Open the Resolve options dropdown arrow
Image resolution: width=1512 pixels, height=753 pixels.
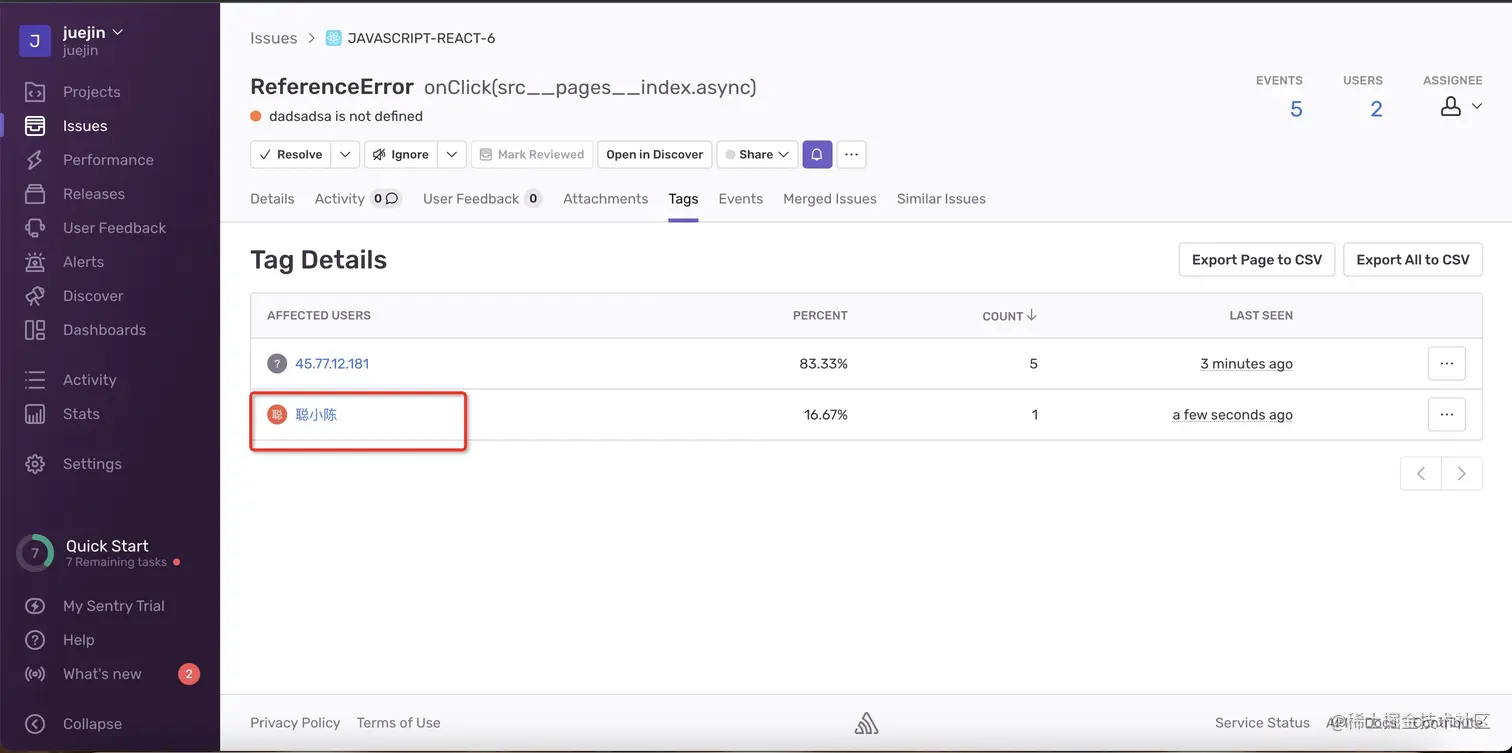[x=345, y=154]
